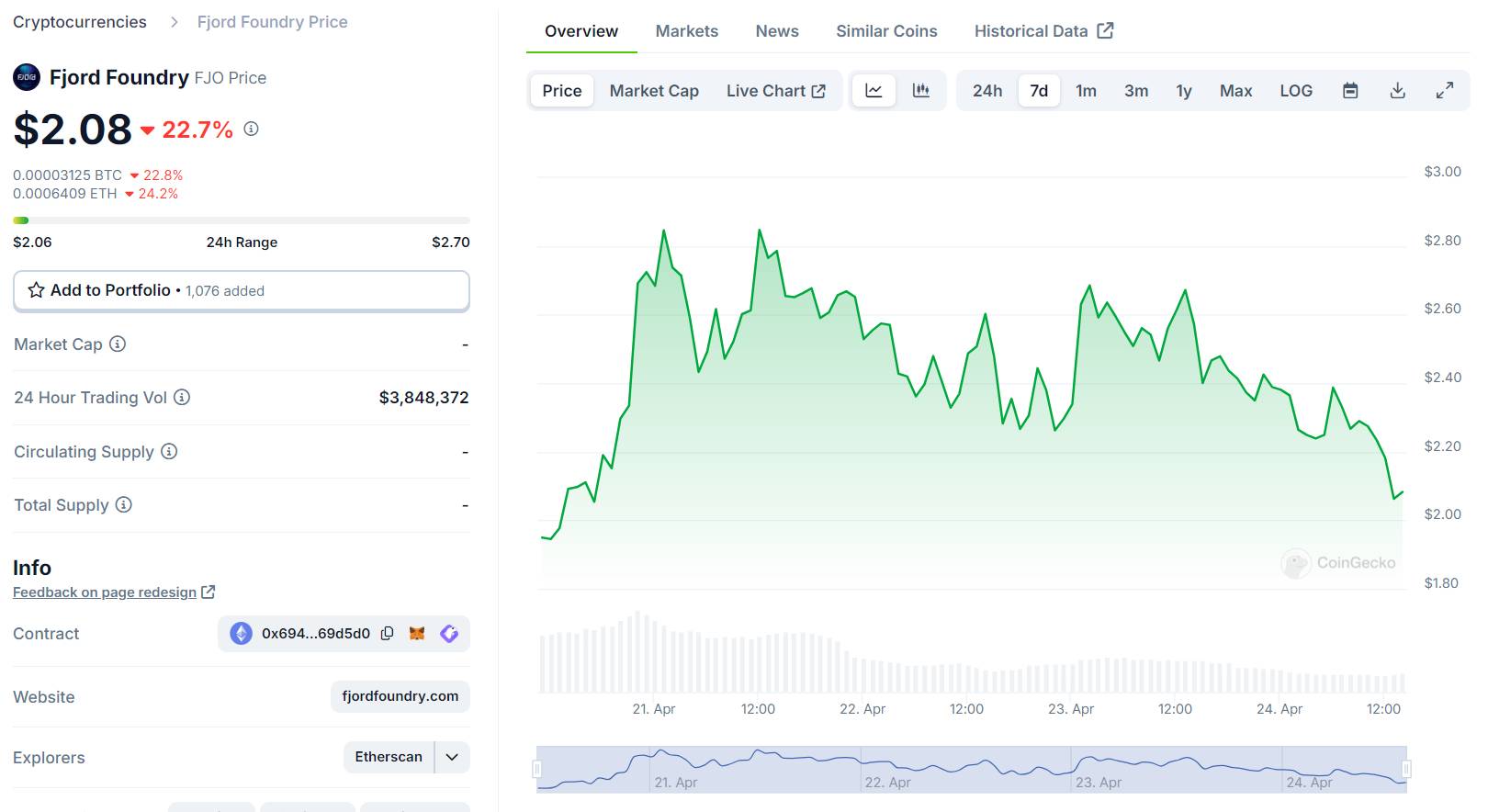1488x812 pixels.
Task: Show Circulating Supply info icon
Action: (x=169, y=451)
